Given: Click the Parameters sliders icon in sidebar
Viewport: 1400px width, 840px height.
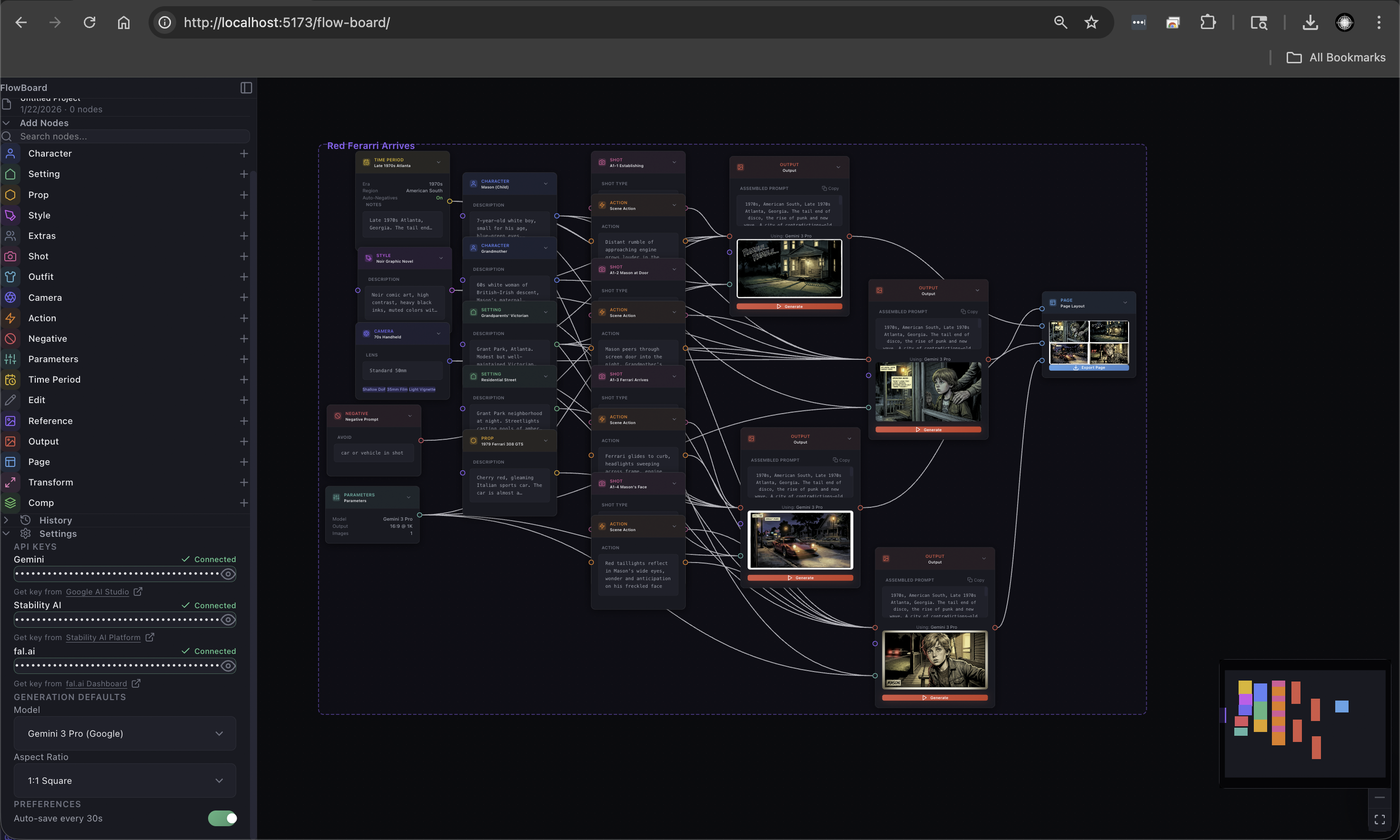Looking at the screenshot, I should tap(10, 359).
